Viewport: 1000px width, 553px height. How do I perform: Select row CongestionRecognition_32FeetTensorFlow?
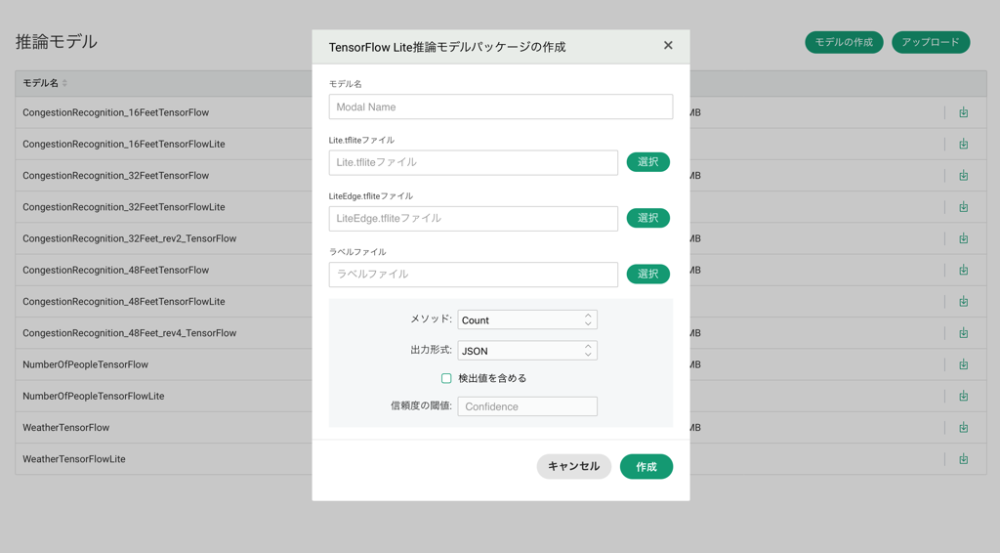[x=501, y=175]
